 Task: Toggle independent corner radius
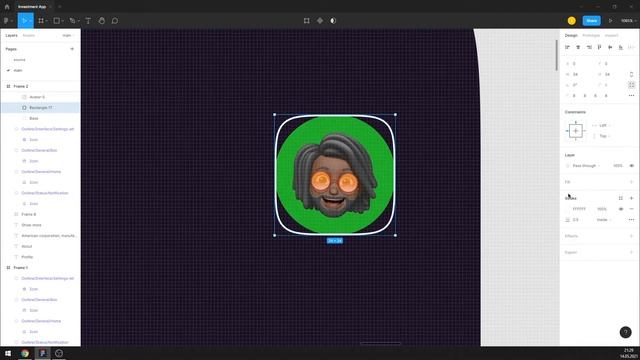(631, 85)
